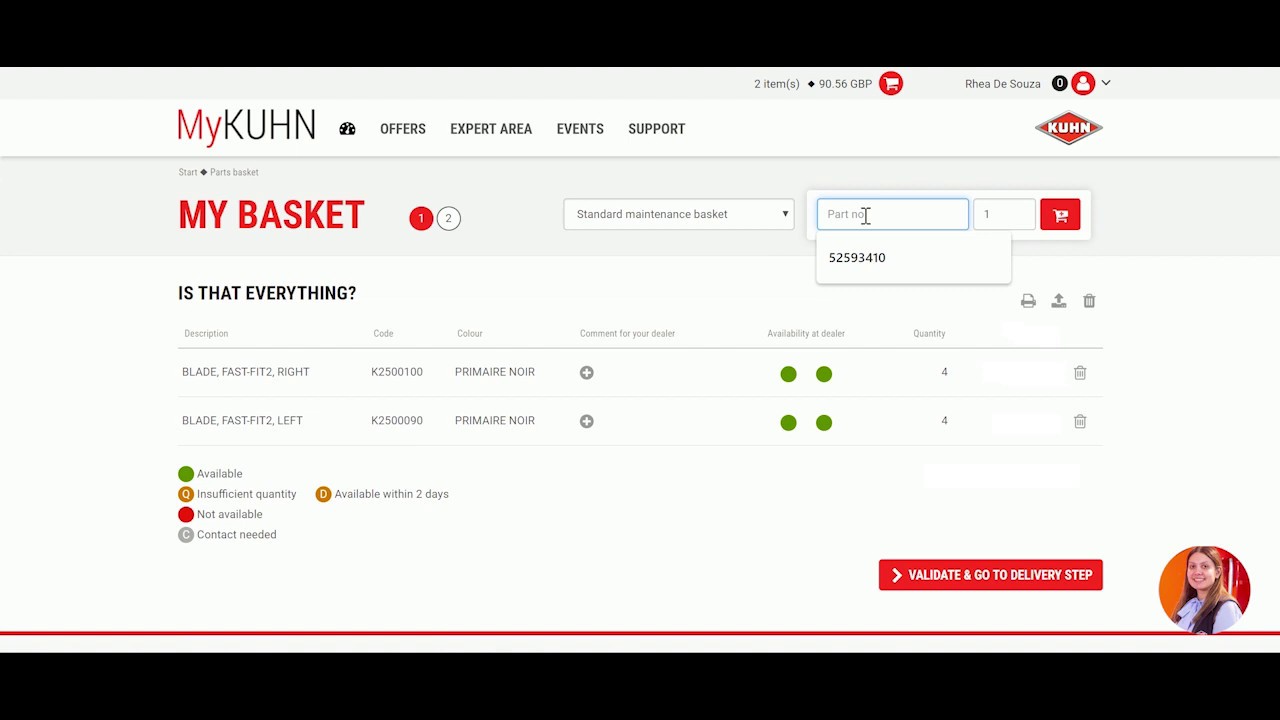Click the red cart icon in the header
This screenshot has width=1280, height=720.
pos(891,84)
